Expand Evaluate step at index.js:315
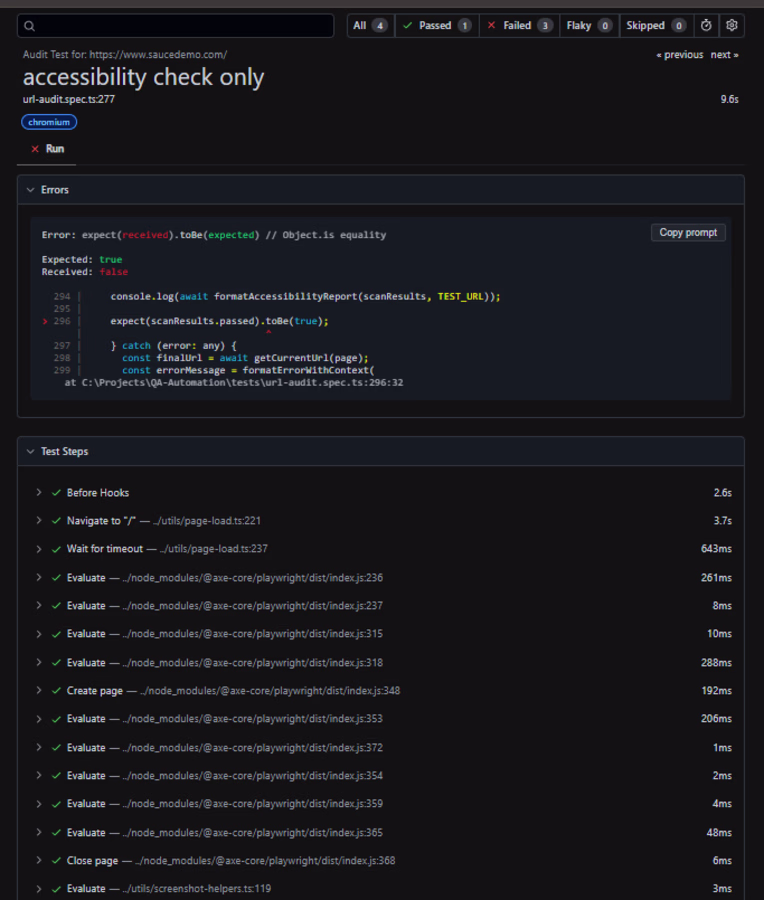 click(38, 634)
